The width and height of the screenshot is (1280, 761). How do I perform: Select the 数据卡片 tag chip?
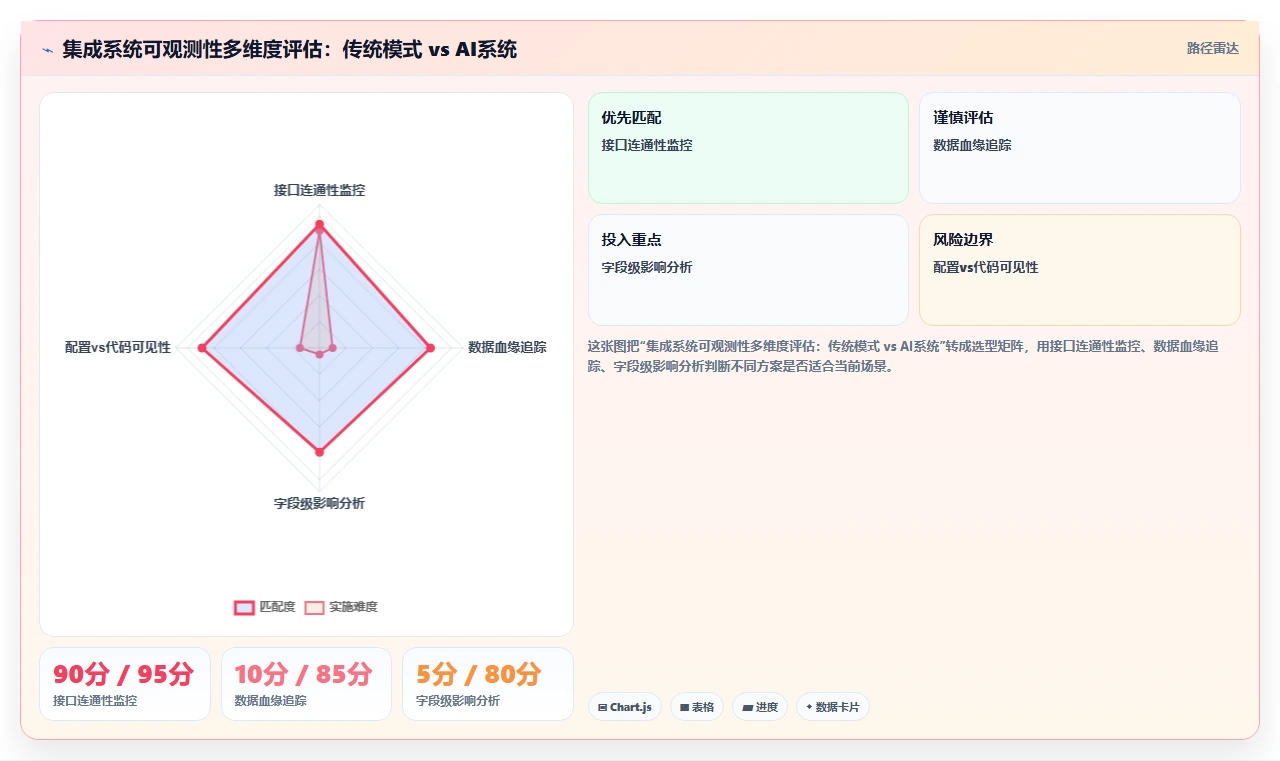tap(833, 707)
